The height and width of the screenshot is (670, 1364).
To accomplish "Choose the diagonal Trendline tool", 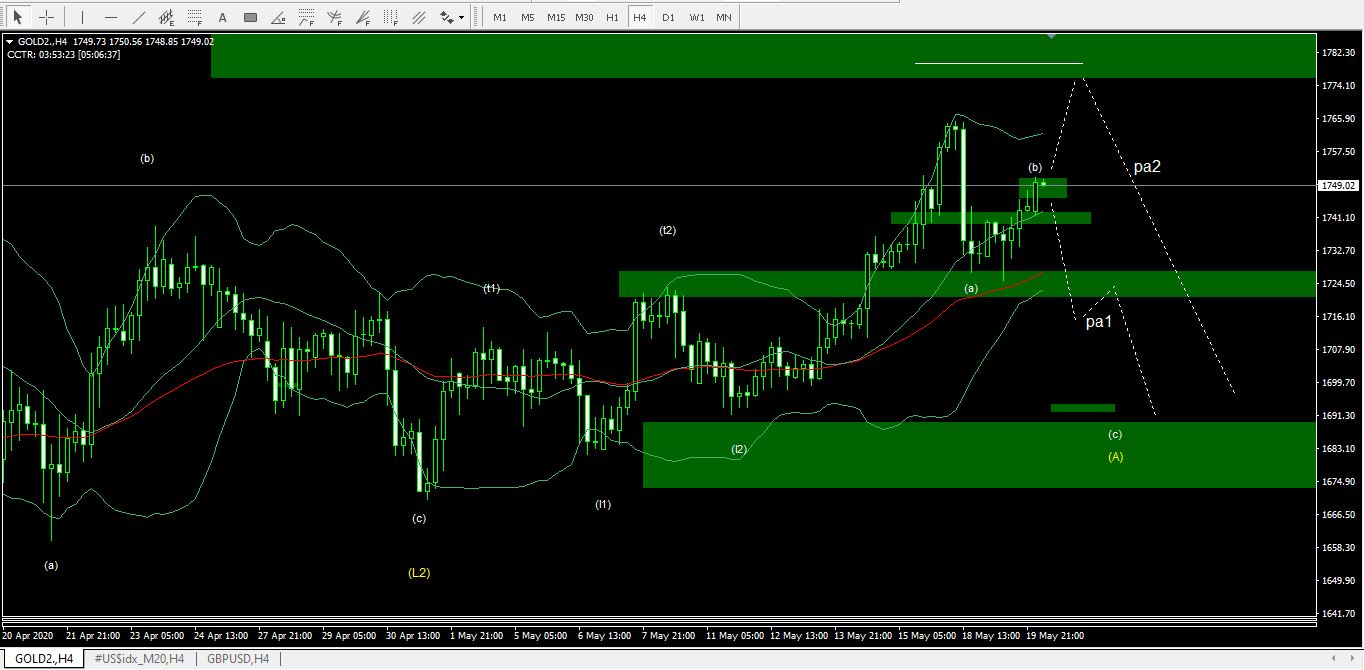I will [x=138, y=17].
